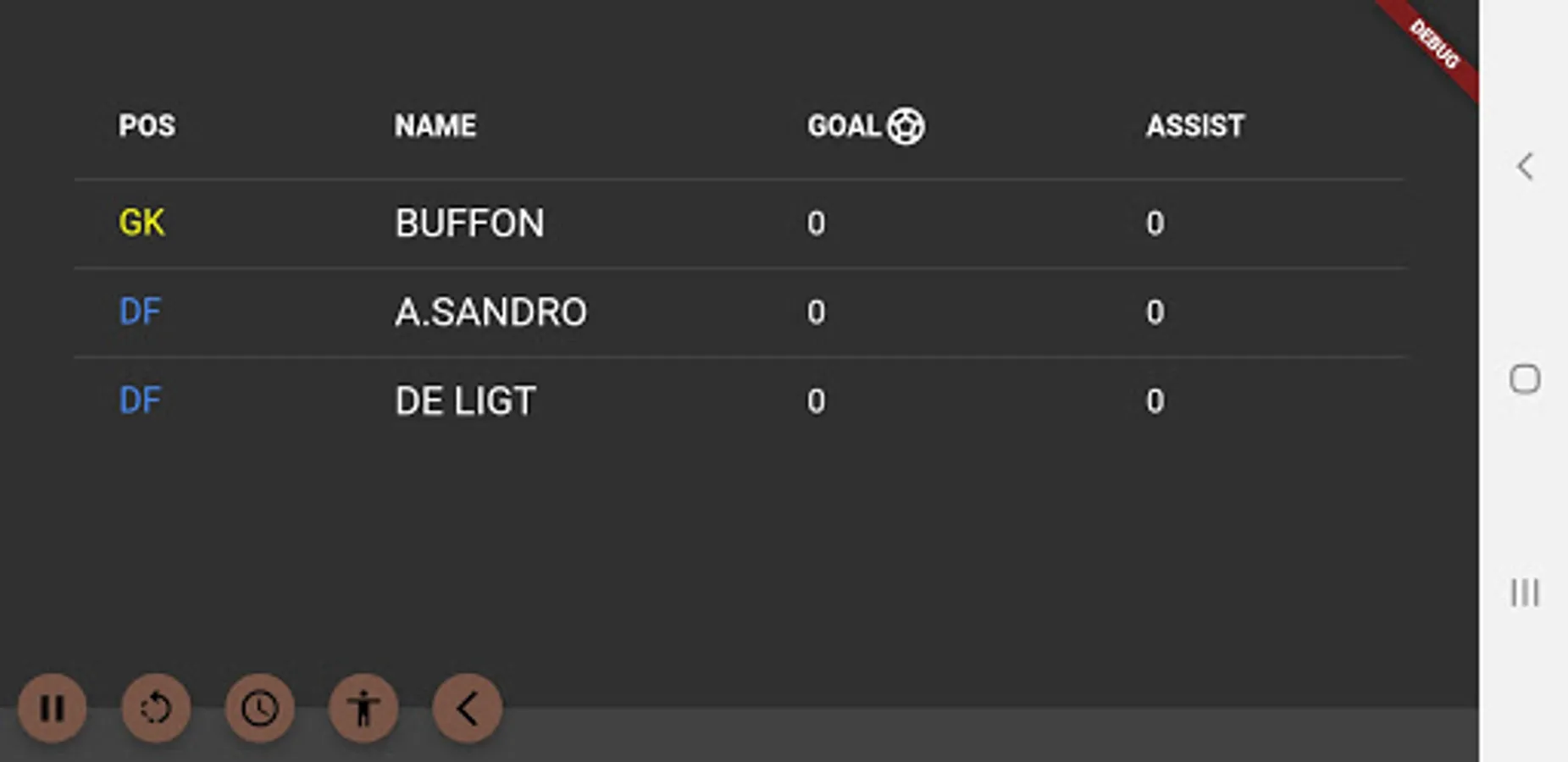Image resolution: width=1568 pixels, height=762 pixels.
Task: Open the Android recent apps button
Action: (x=1525, y=593)
